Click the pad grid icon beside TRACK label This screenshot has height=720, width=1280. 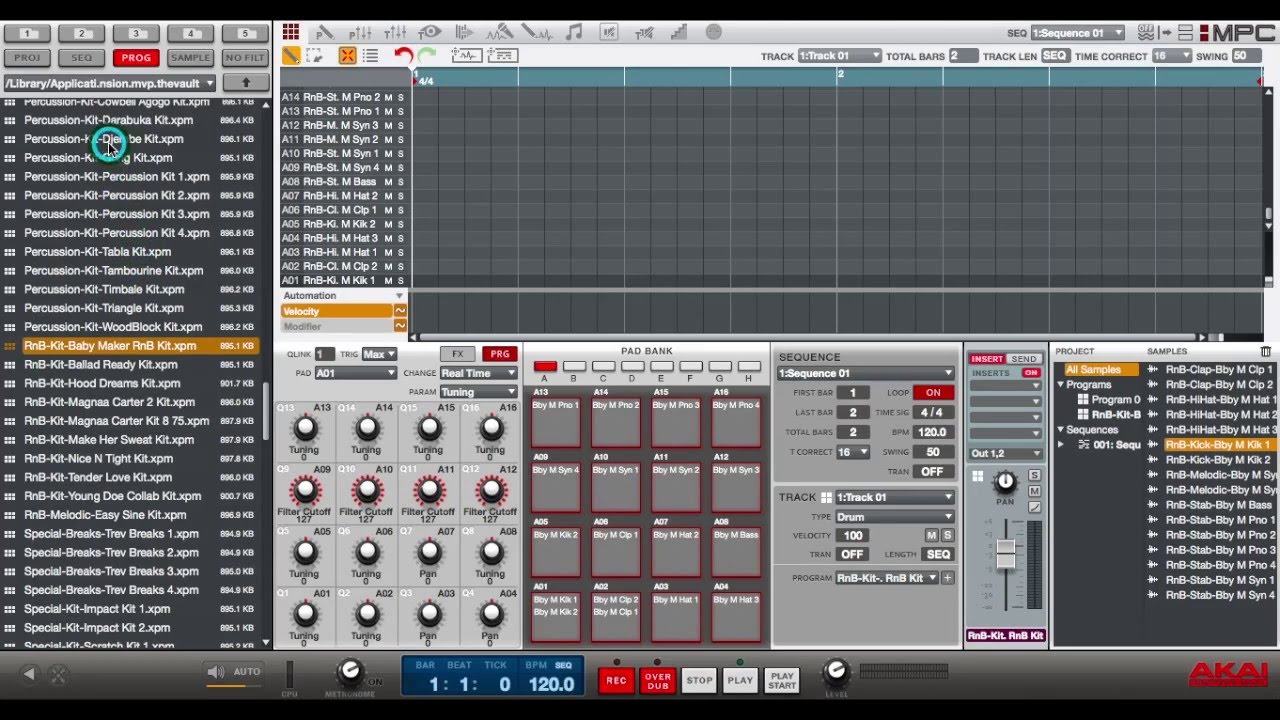[x=826, y=497]
